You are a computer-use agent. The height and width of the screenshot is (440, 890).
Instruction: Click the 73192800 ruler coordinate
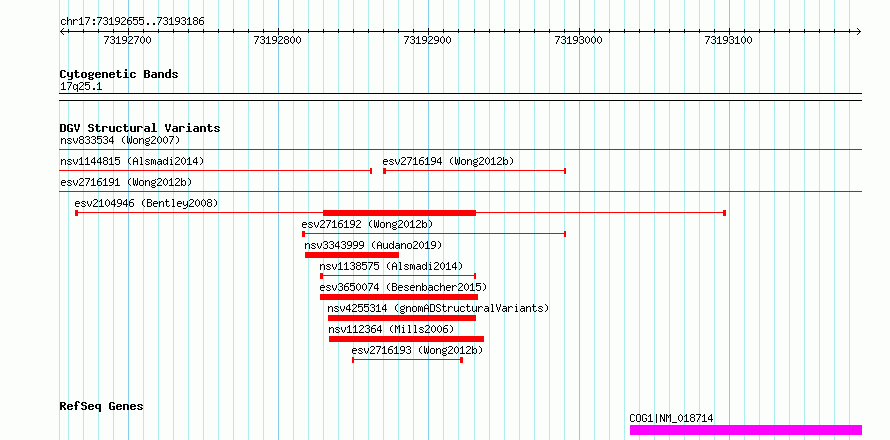278,41
